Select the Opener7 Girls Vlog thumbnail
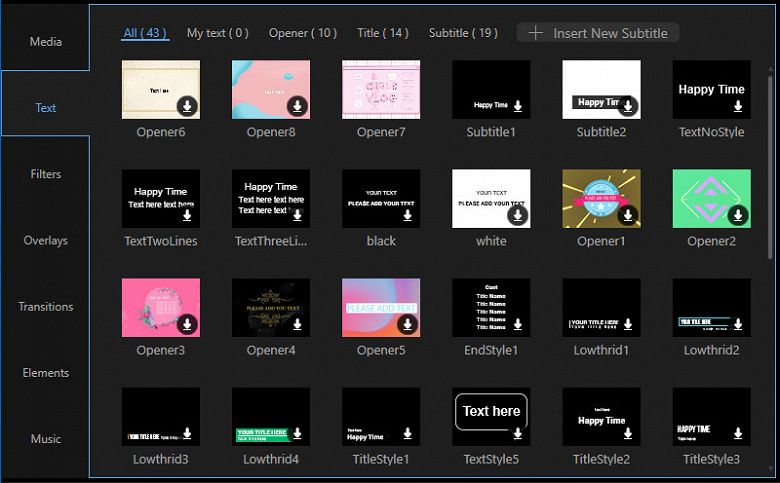Viewport: 780px width, 483px height. 381,90
